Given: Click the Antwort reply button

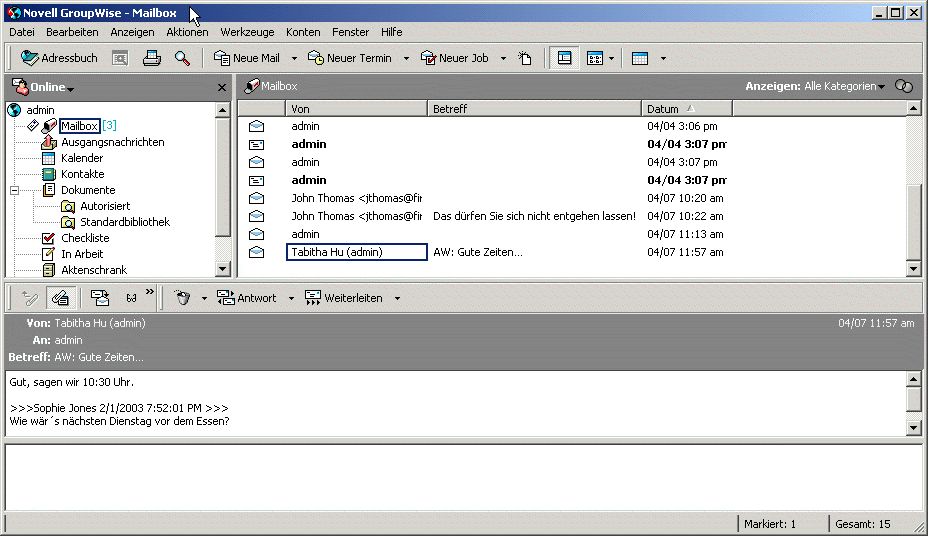Looking at the screenshot, I should [x=246, y=298].
